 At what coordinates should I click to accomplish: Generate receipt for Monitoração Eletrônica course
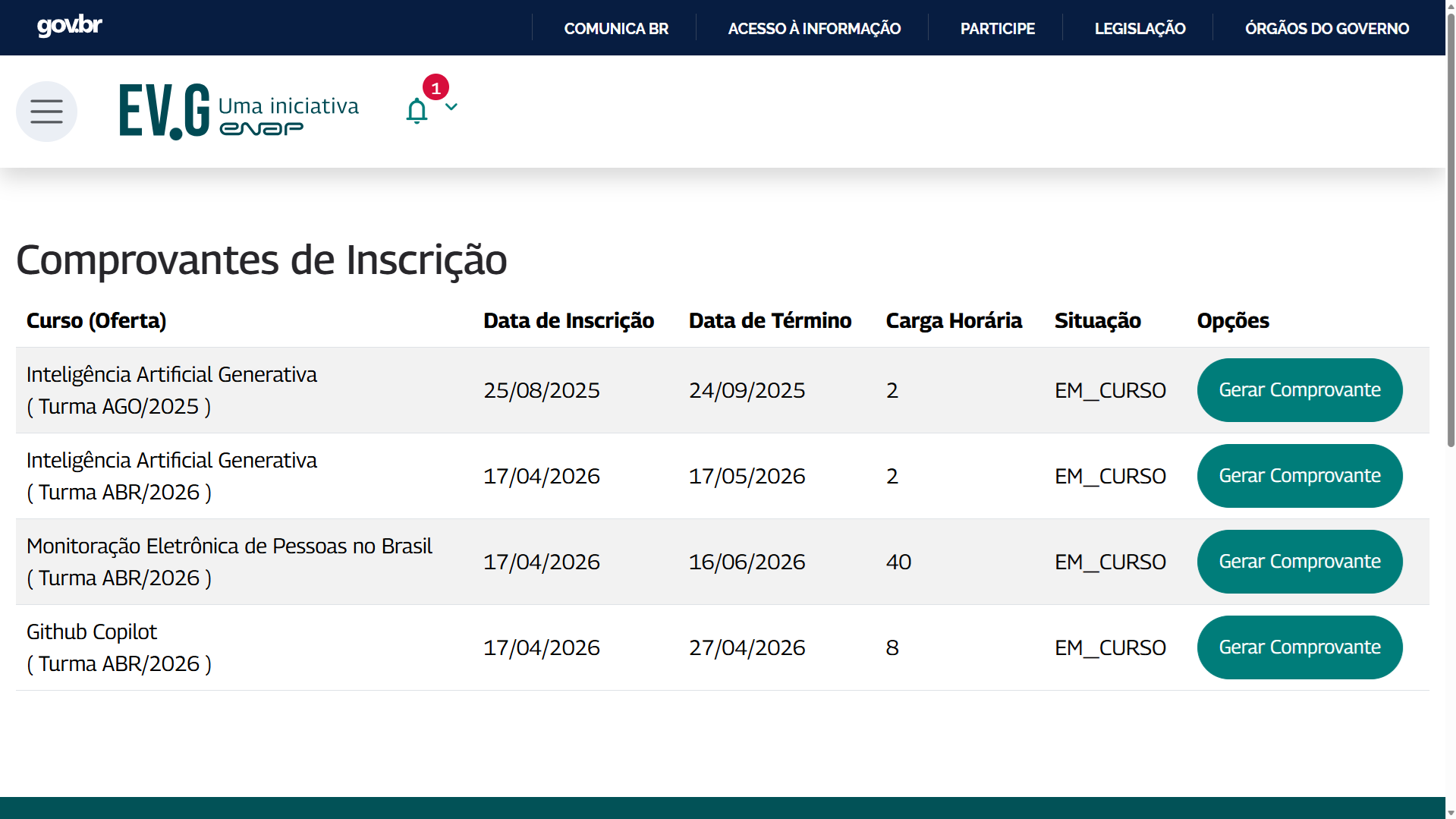[1299, 562]
